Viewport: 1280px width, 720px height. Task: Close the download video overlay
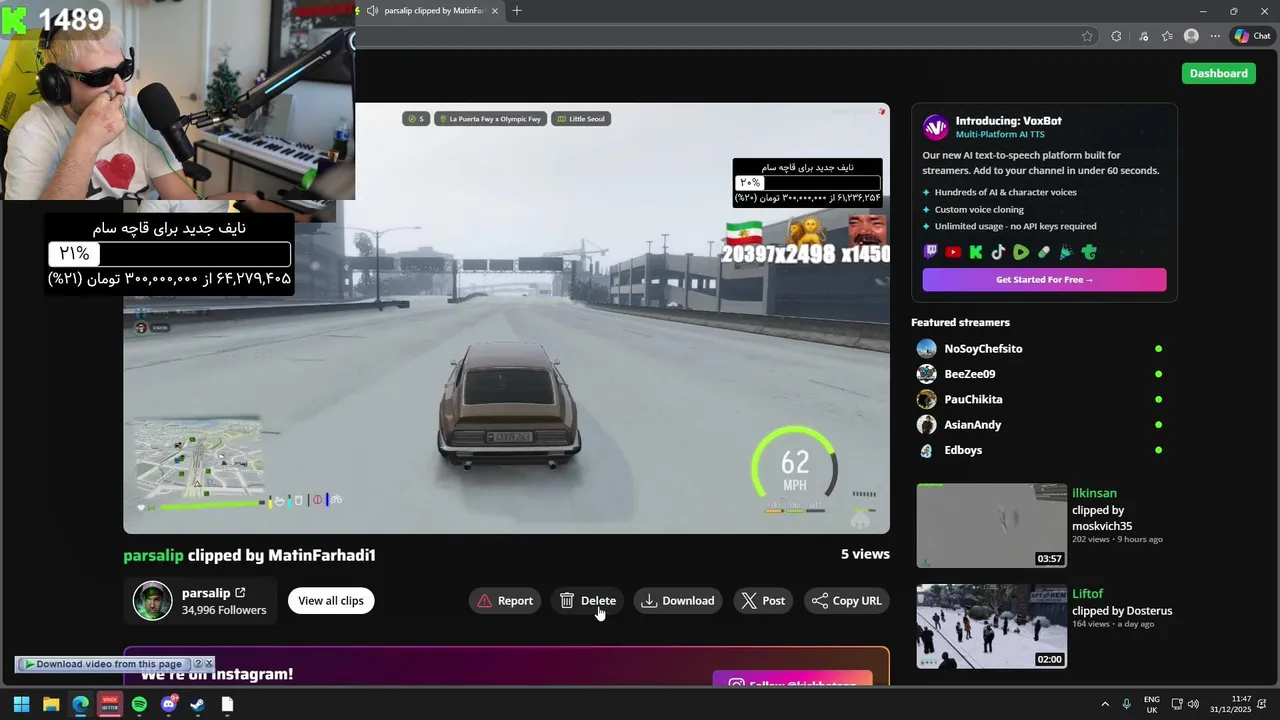(209, 664)
